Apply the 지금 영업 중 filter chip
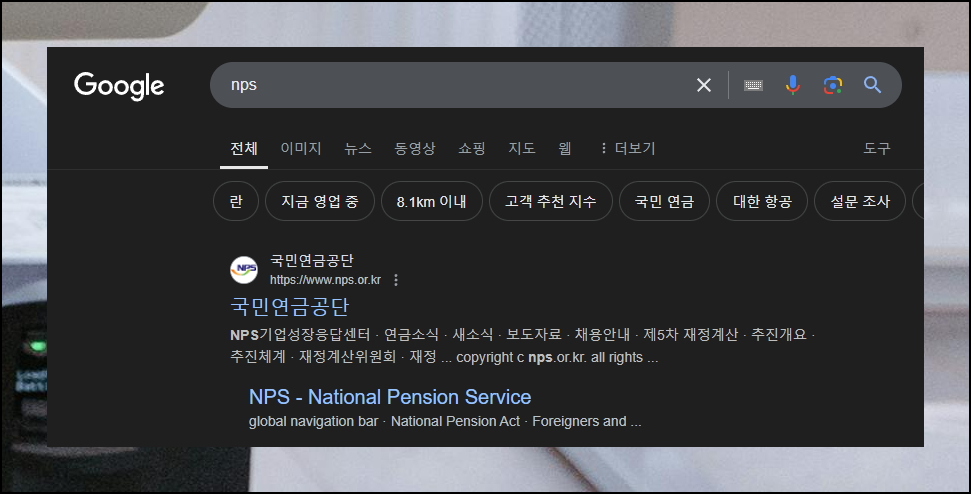The image size is (971, 494). point(320,201)
